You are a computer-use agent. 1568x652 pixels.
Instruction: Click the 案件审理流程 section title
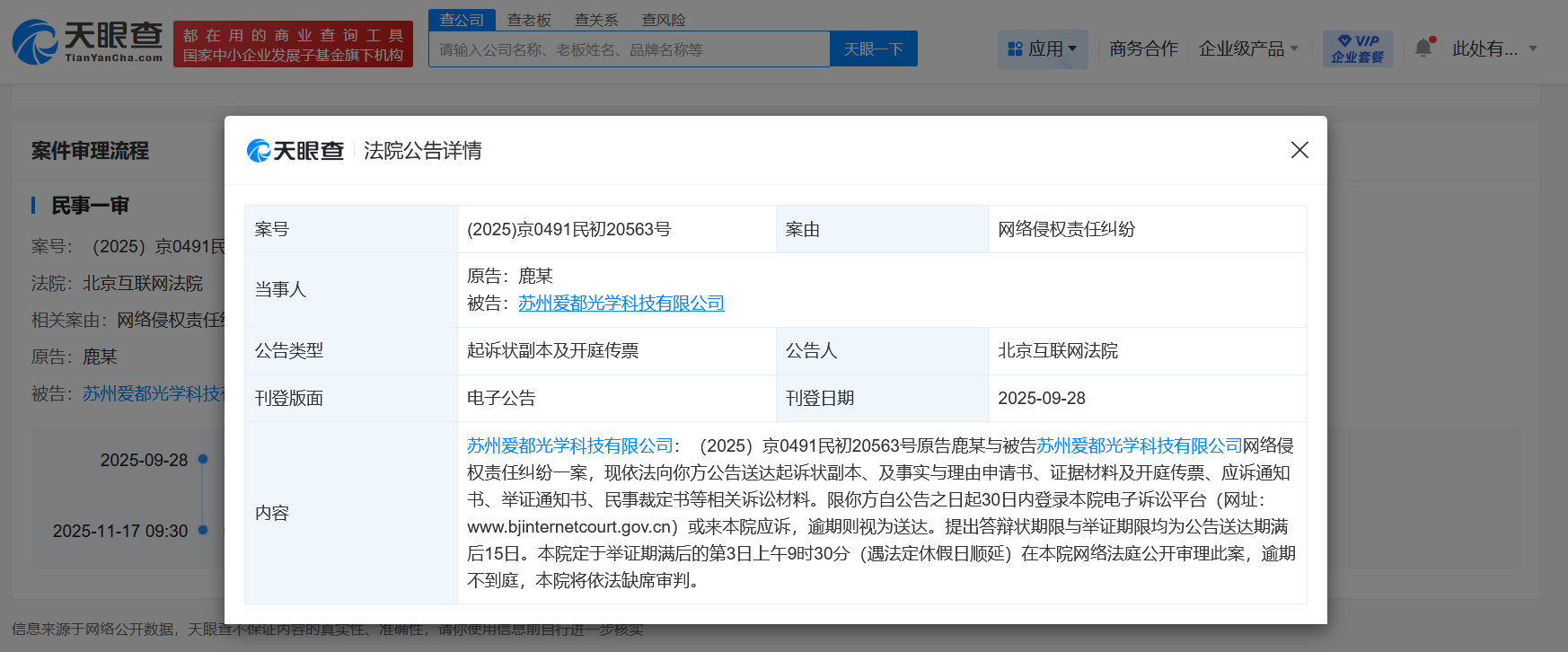click(x=90, y=151)
